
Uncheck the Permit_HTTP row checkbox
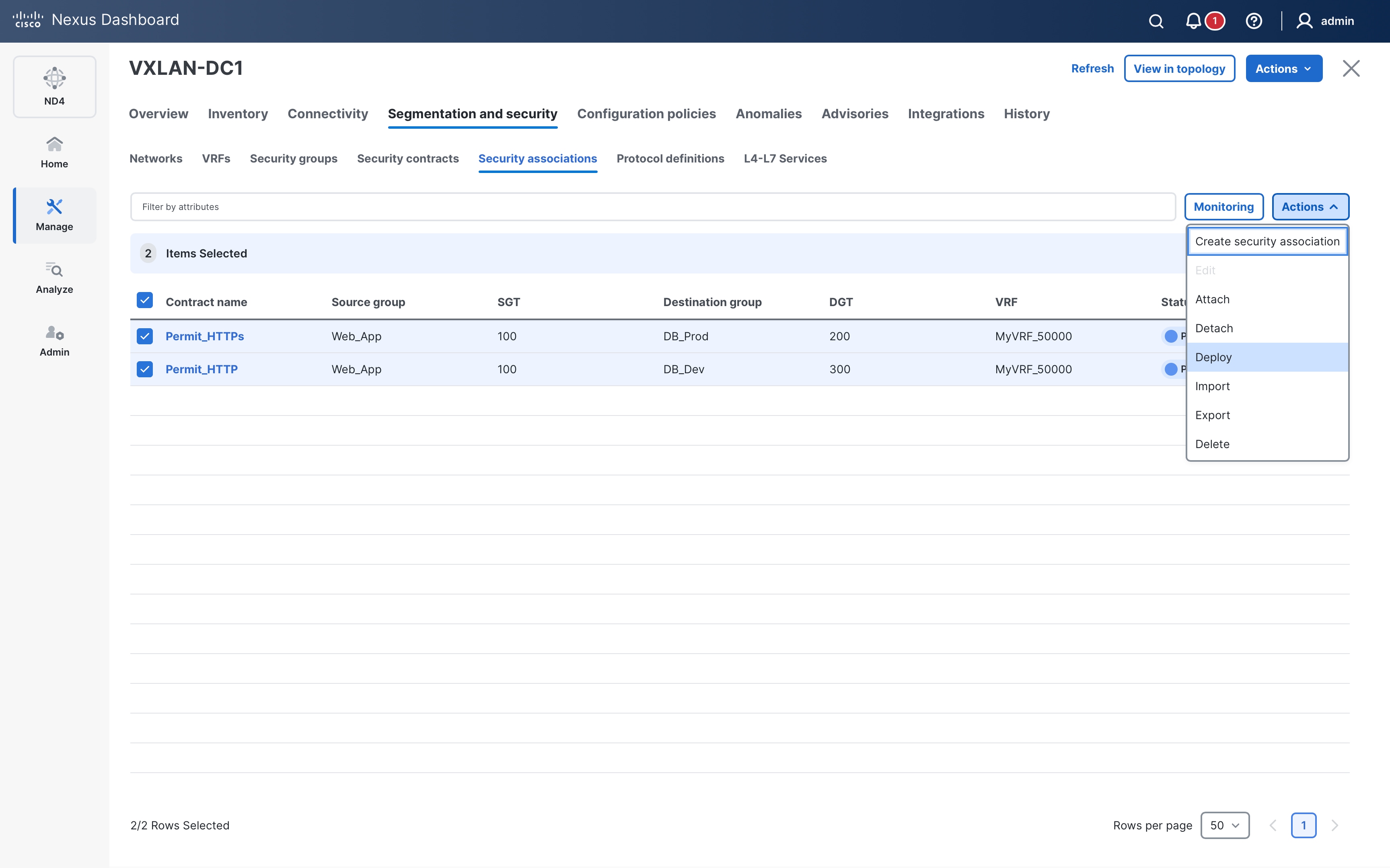click(145, 369)
